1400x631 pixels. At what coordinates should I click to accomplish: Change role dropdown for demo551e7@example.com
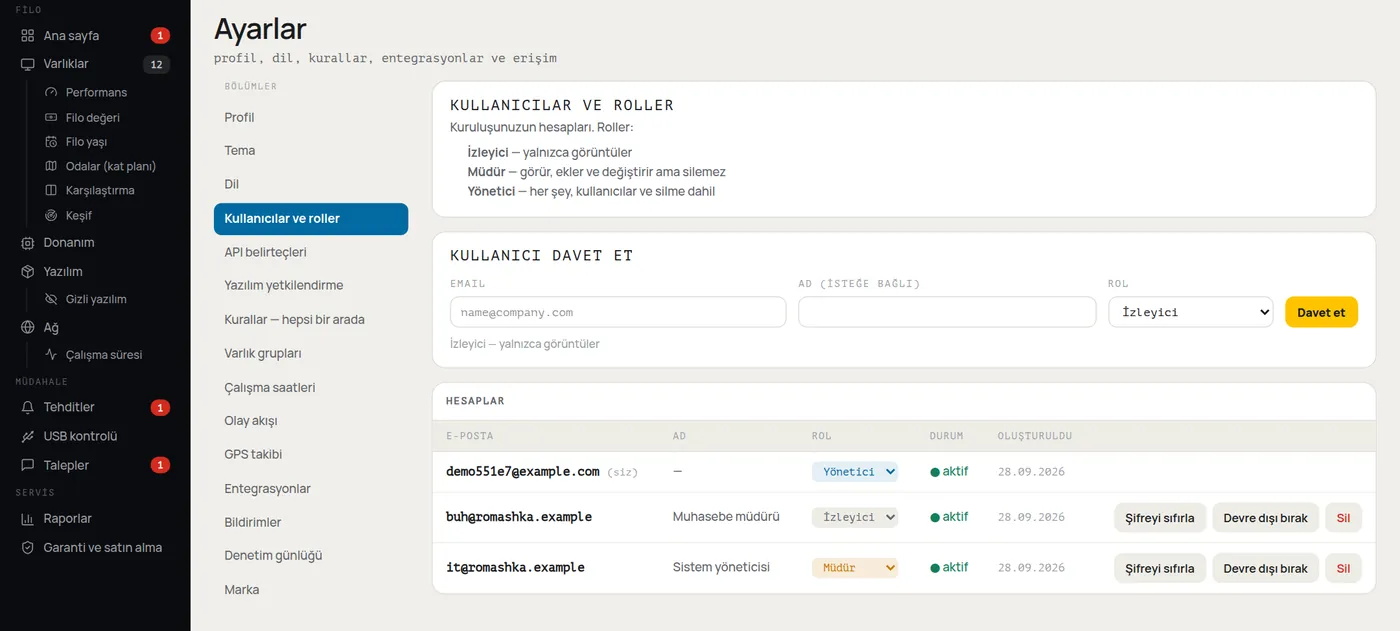855,471
